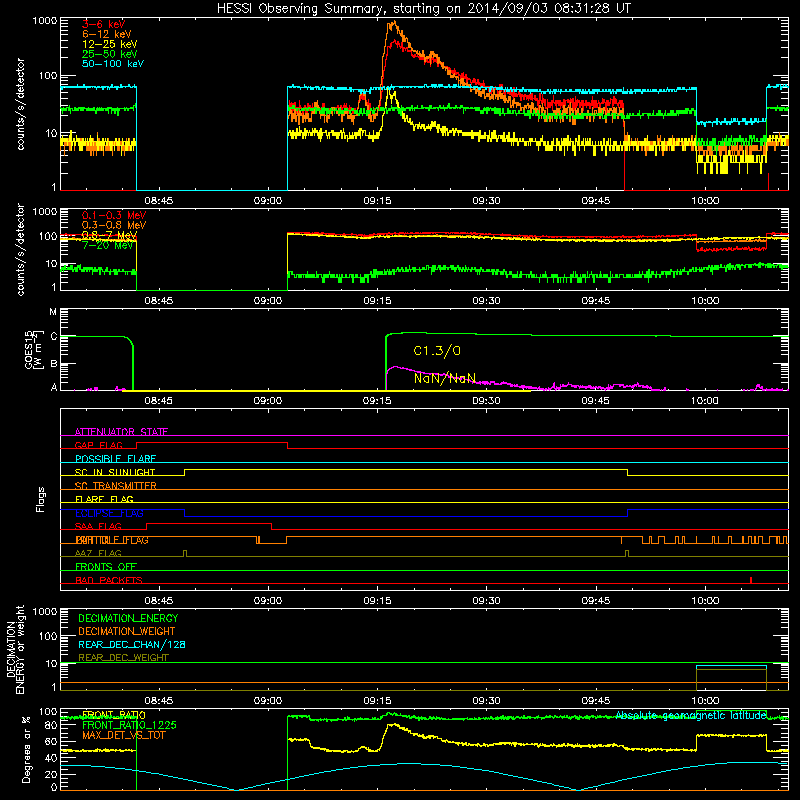Image resolution: width=800 pixels, height=800 pixels.
Task: Click the AA7_FLAG label
Action: 98,553
